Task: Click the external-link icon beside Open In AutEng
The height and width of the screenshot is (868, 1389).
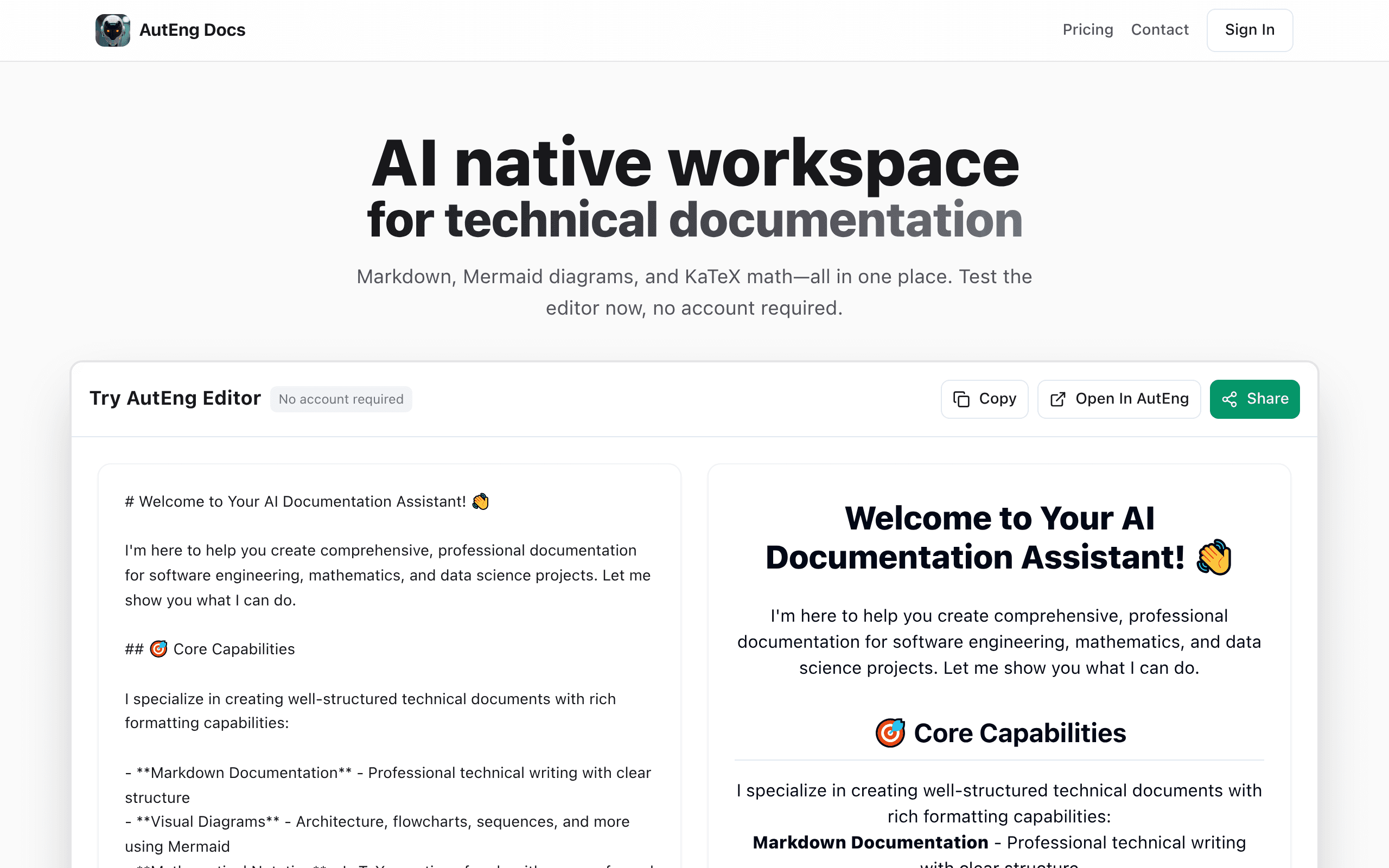Action: (1058, 399)
